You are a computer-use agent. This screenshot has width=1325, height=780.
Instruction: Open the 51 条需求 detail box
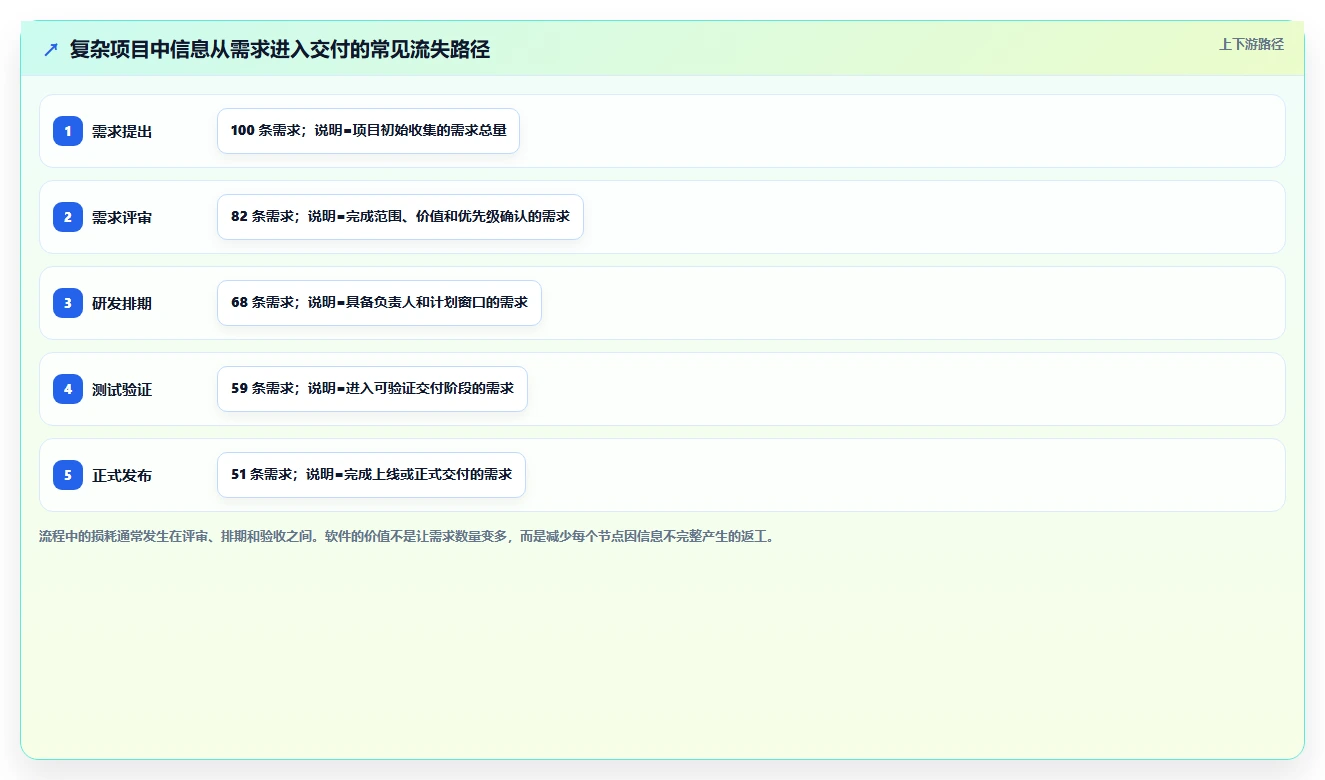[371, 475]
